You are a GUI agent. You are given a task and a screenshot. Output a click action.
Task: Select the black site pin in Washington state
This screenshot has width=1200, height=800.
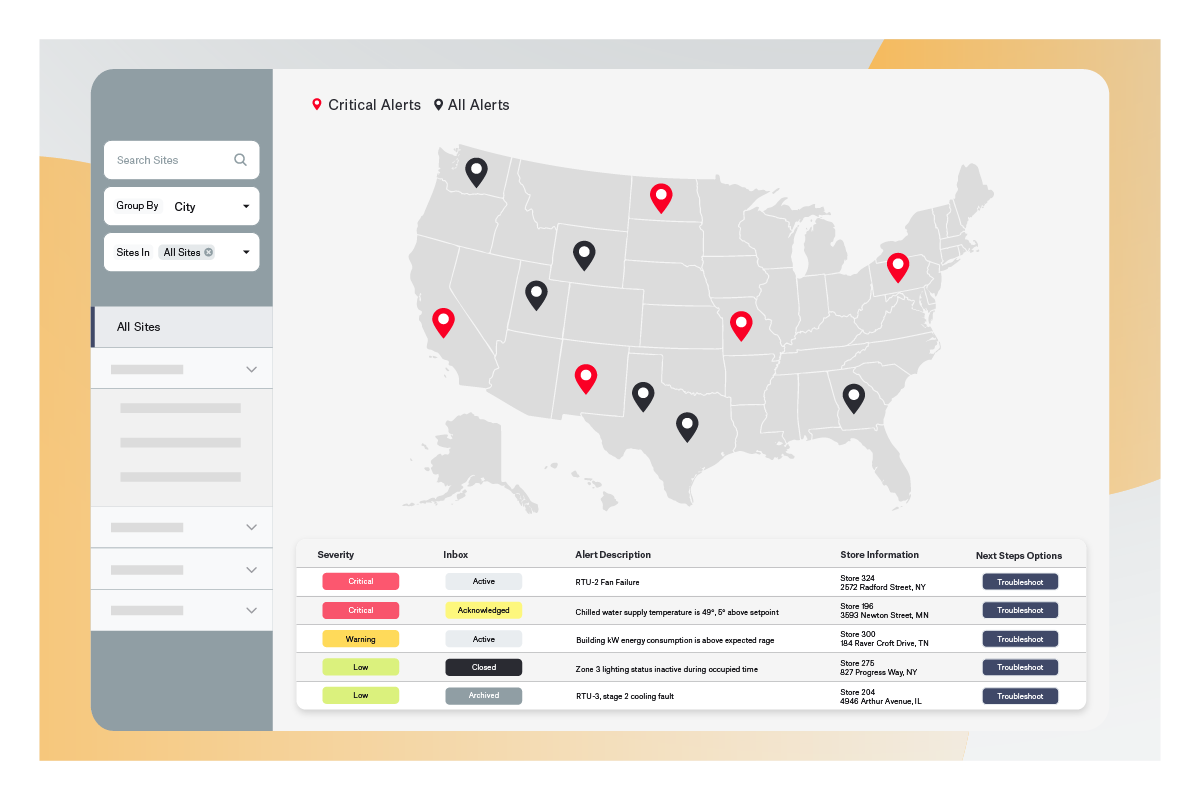pos(476,172)
